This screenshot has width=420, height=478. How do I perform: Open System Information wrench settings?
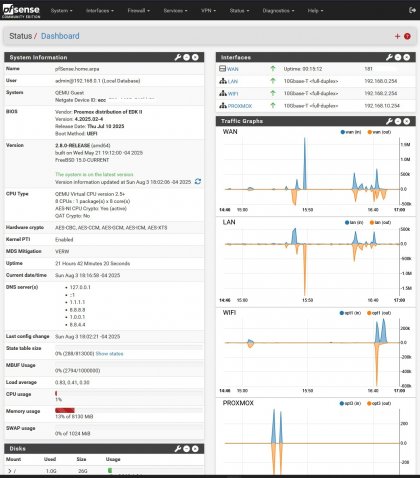click(x=178, y=57)
